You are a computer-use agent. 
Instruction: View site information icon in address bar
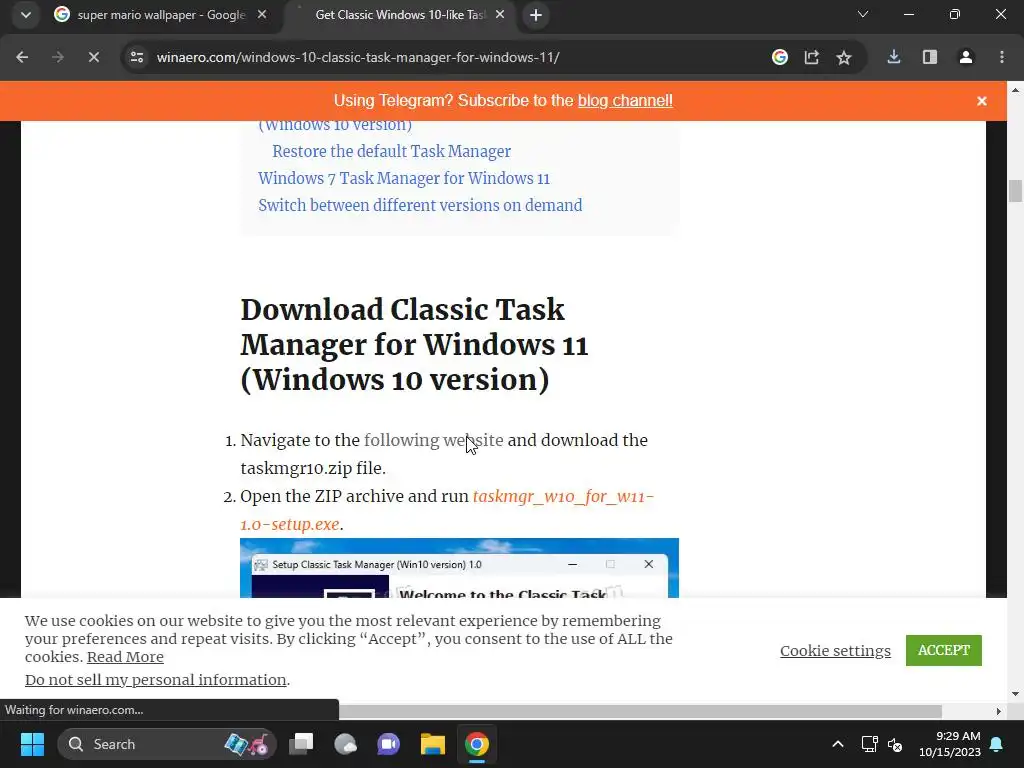click(x=137, y=57)
